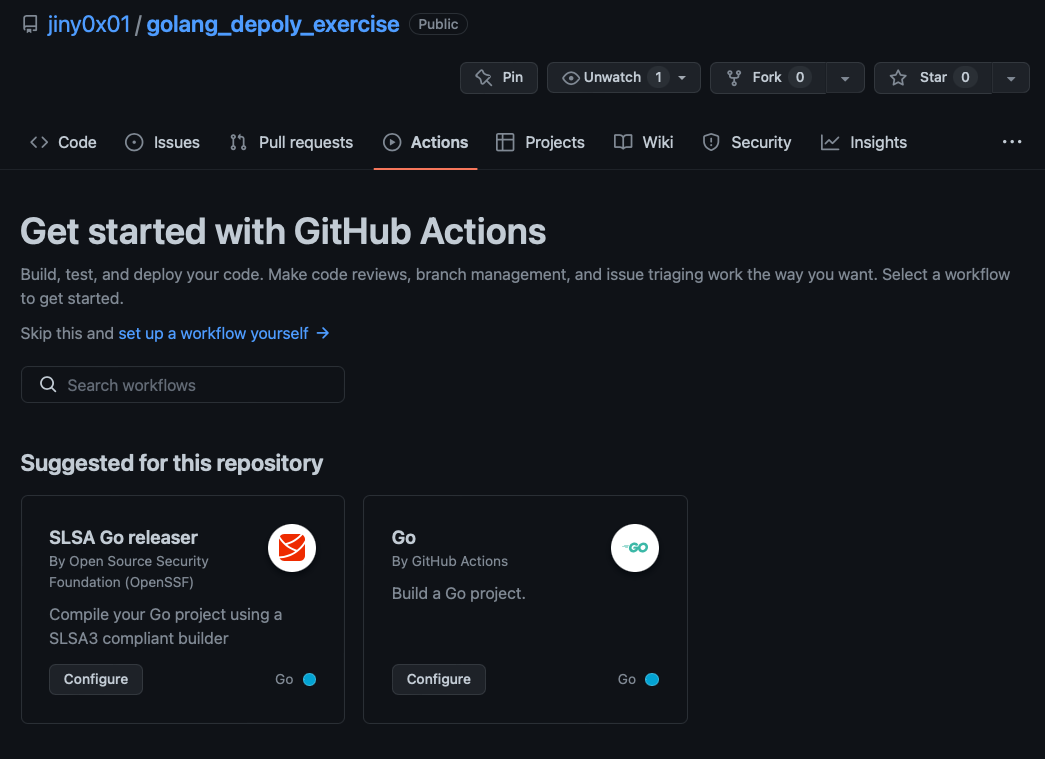Click the Go gopher logo thumbnail
1045x759 pixels.
click(634, 548)
